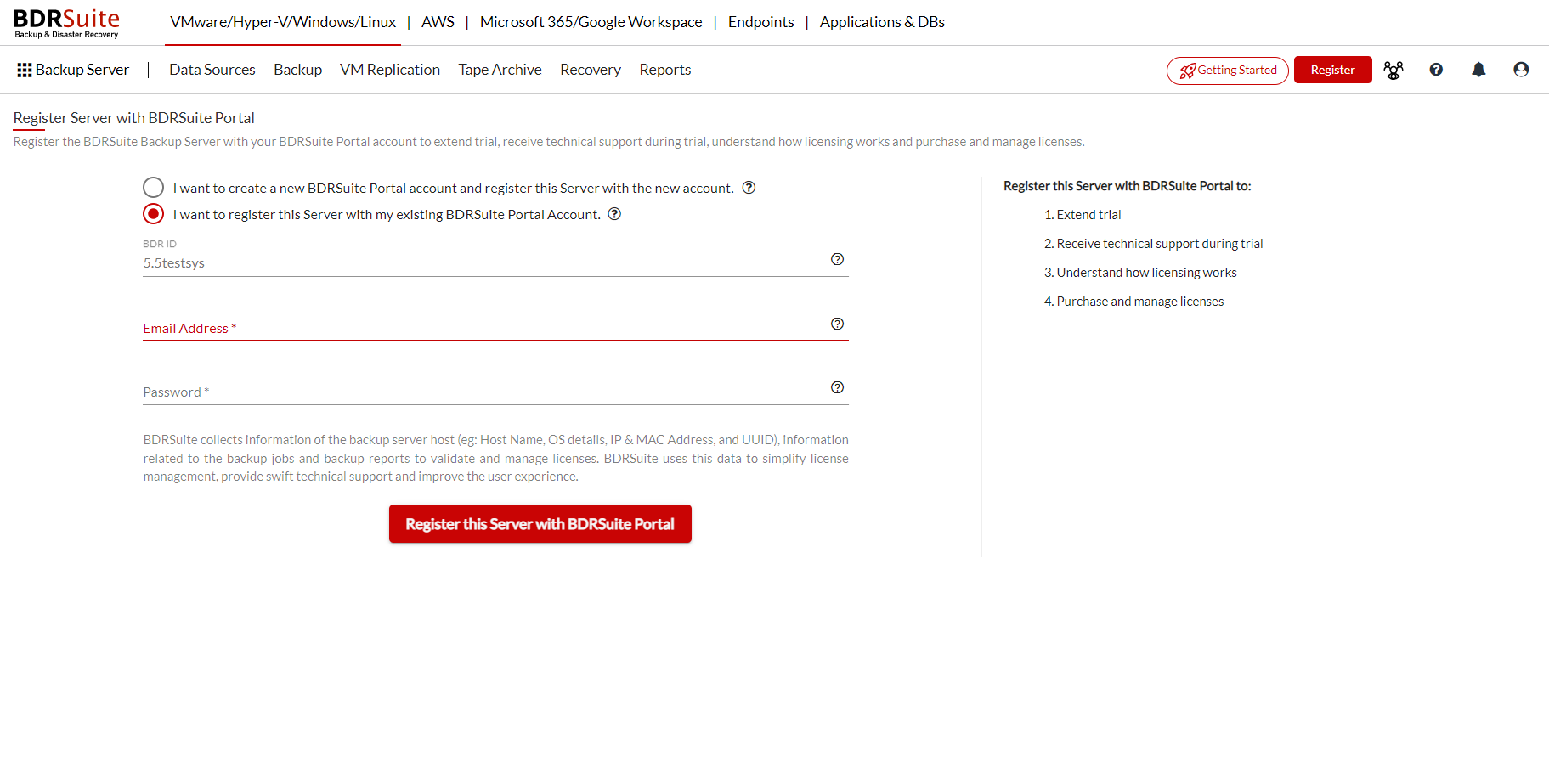
Task: Open Tape Archive menu
Action: pos(500,70)
